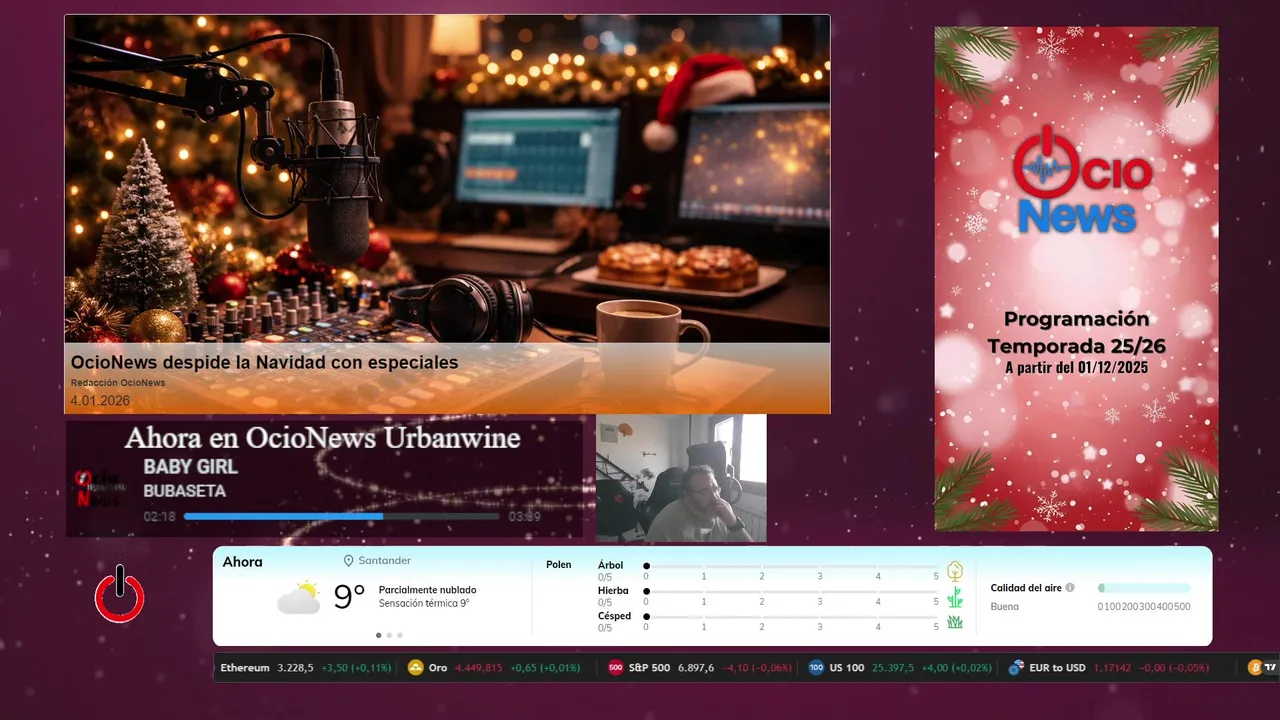
Task: Click the +4,00 (+0,02%) US 100 change
Action: tap(957, 667)
